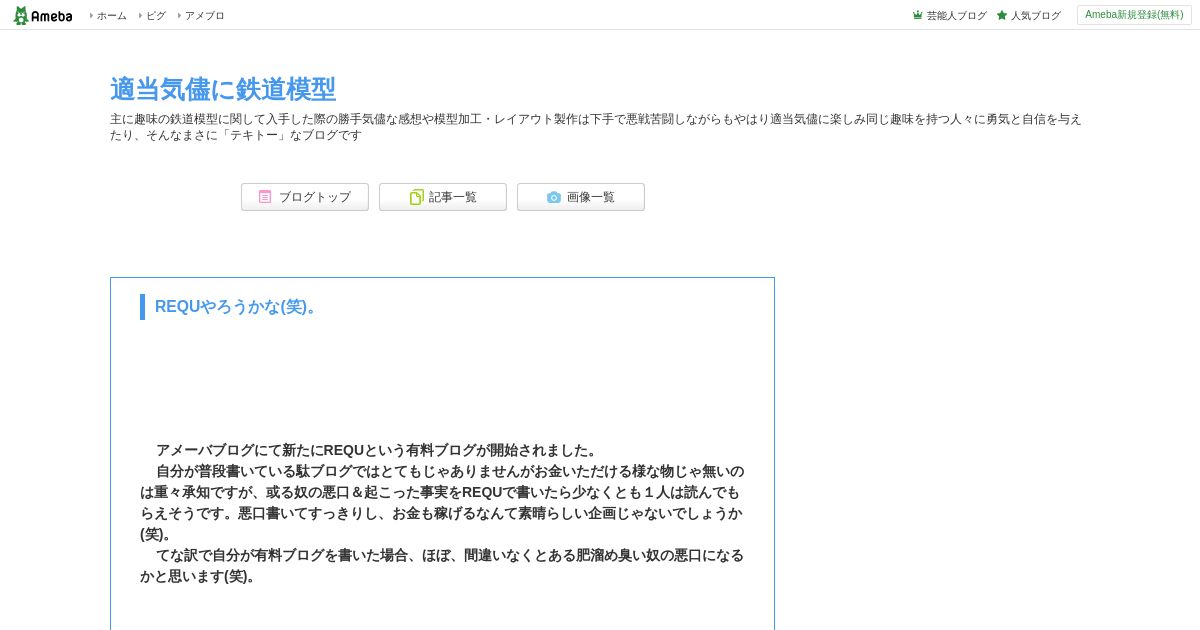Screen dimensions: 1200x630
Task: Open the 芸能人ブログ link
Action: coord(956,15)
